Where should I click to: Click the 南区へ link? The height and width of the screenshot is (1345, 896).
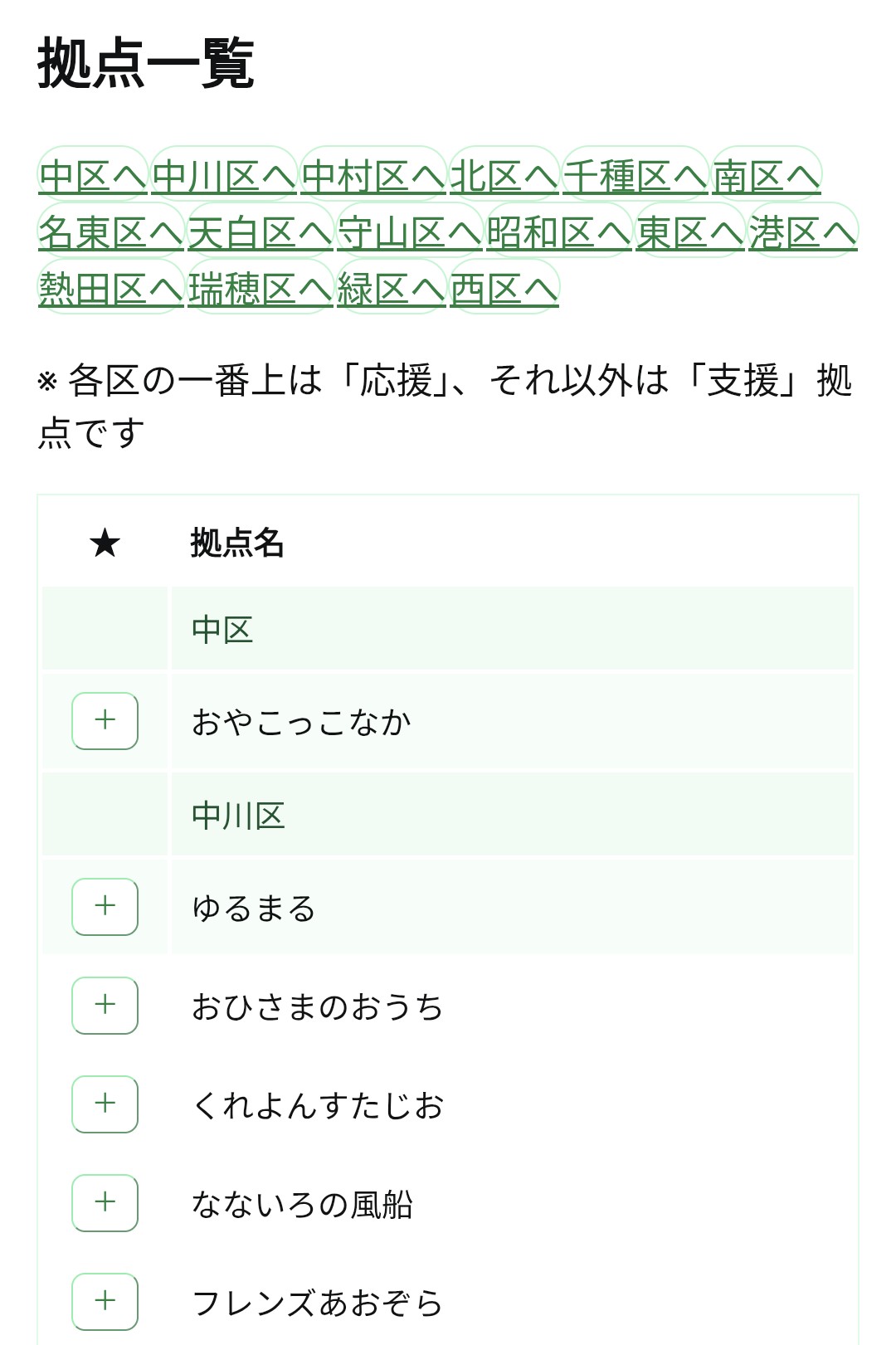[x=767, y=176]
